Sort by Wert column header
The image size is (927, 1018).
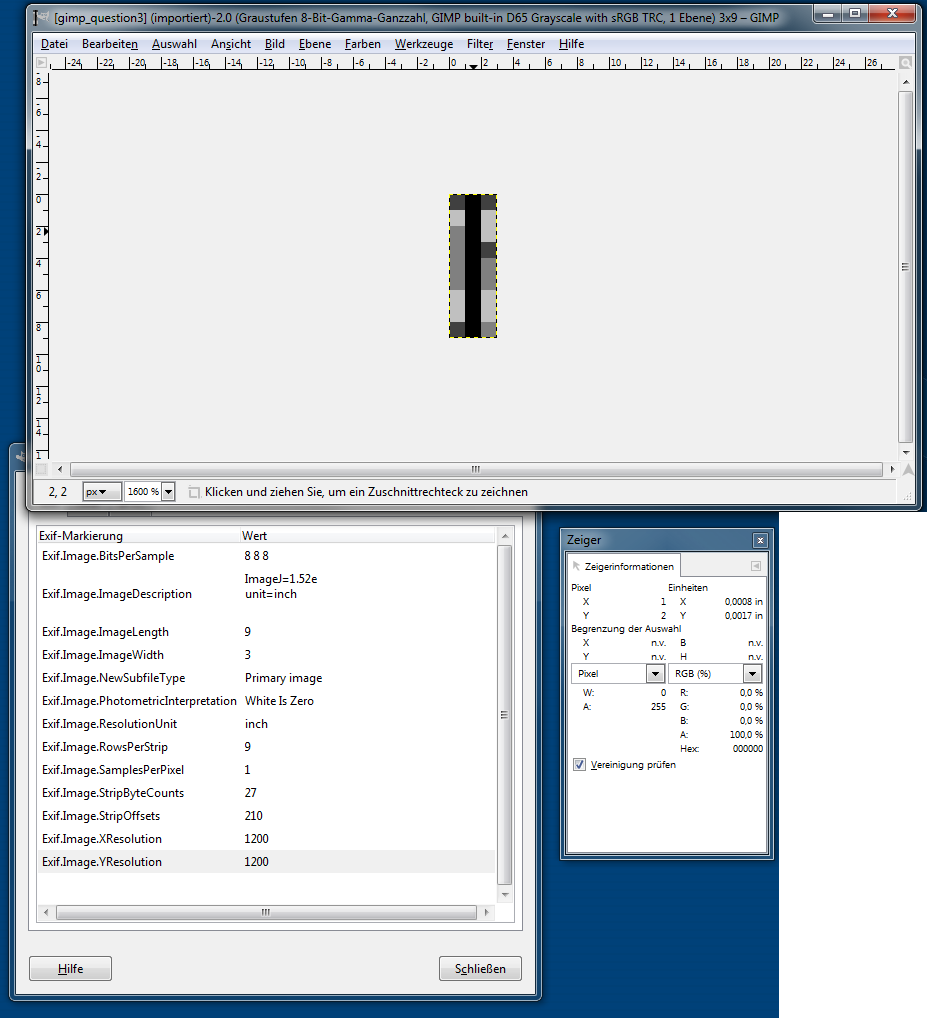pos(367,536)
